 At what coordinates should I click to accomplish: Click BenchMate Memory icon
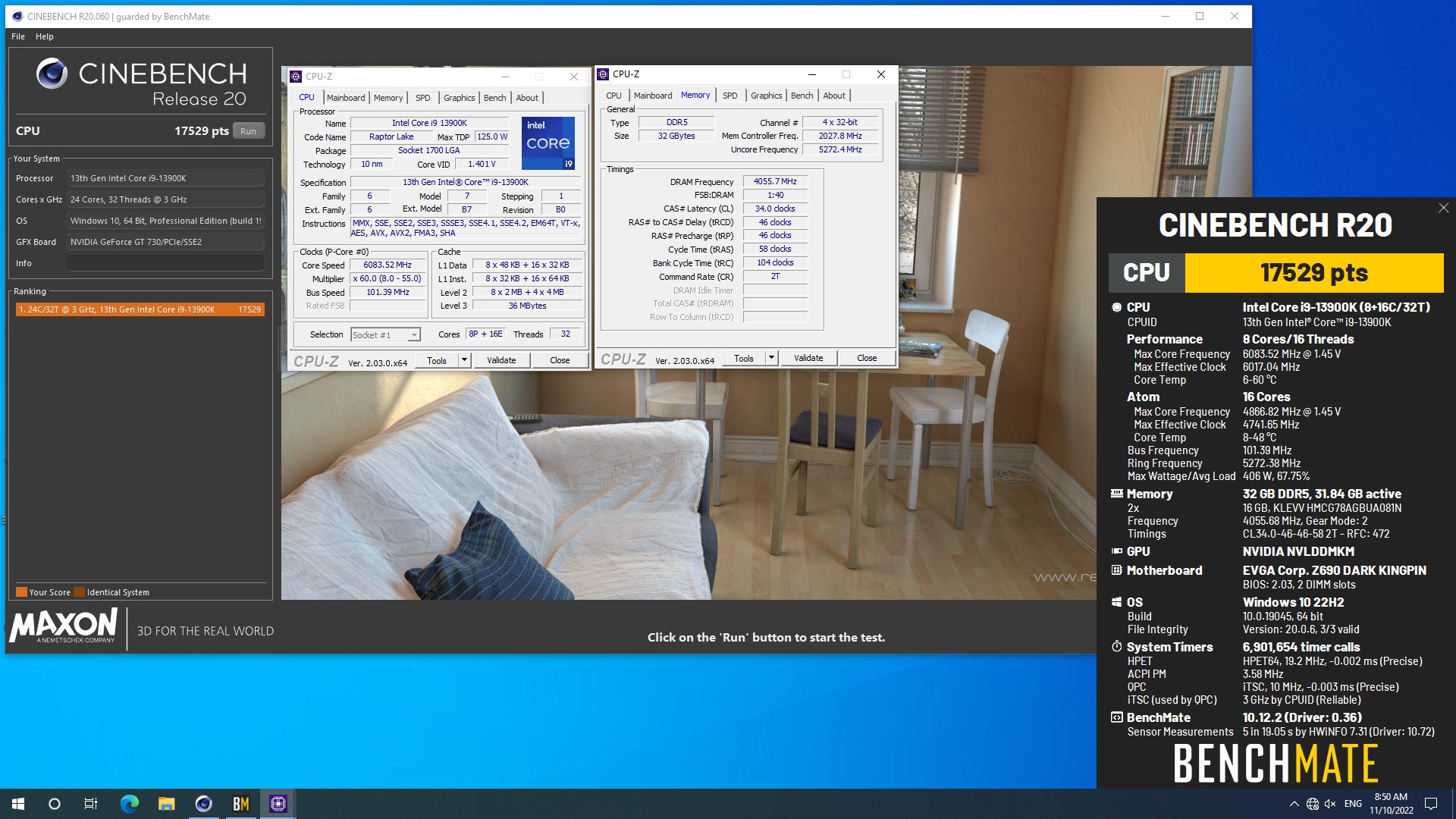[1116, 494]
